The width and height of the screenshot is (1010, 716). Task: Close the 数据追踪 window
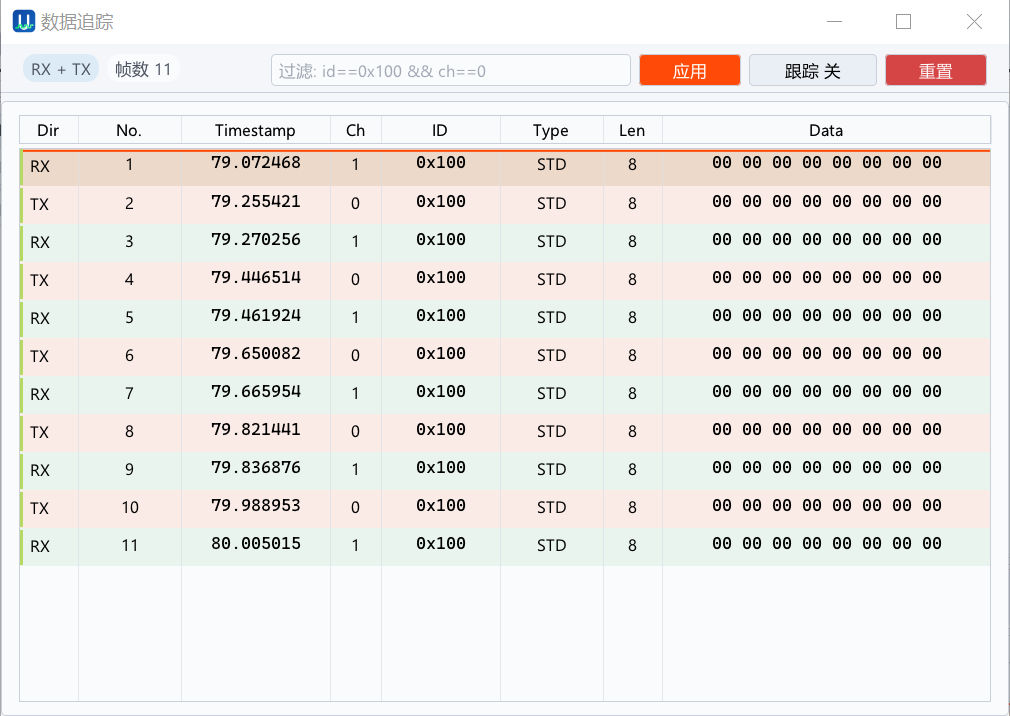coord(974,21)
